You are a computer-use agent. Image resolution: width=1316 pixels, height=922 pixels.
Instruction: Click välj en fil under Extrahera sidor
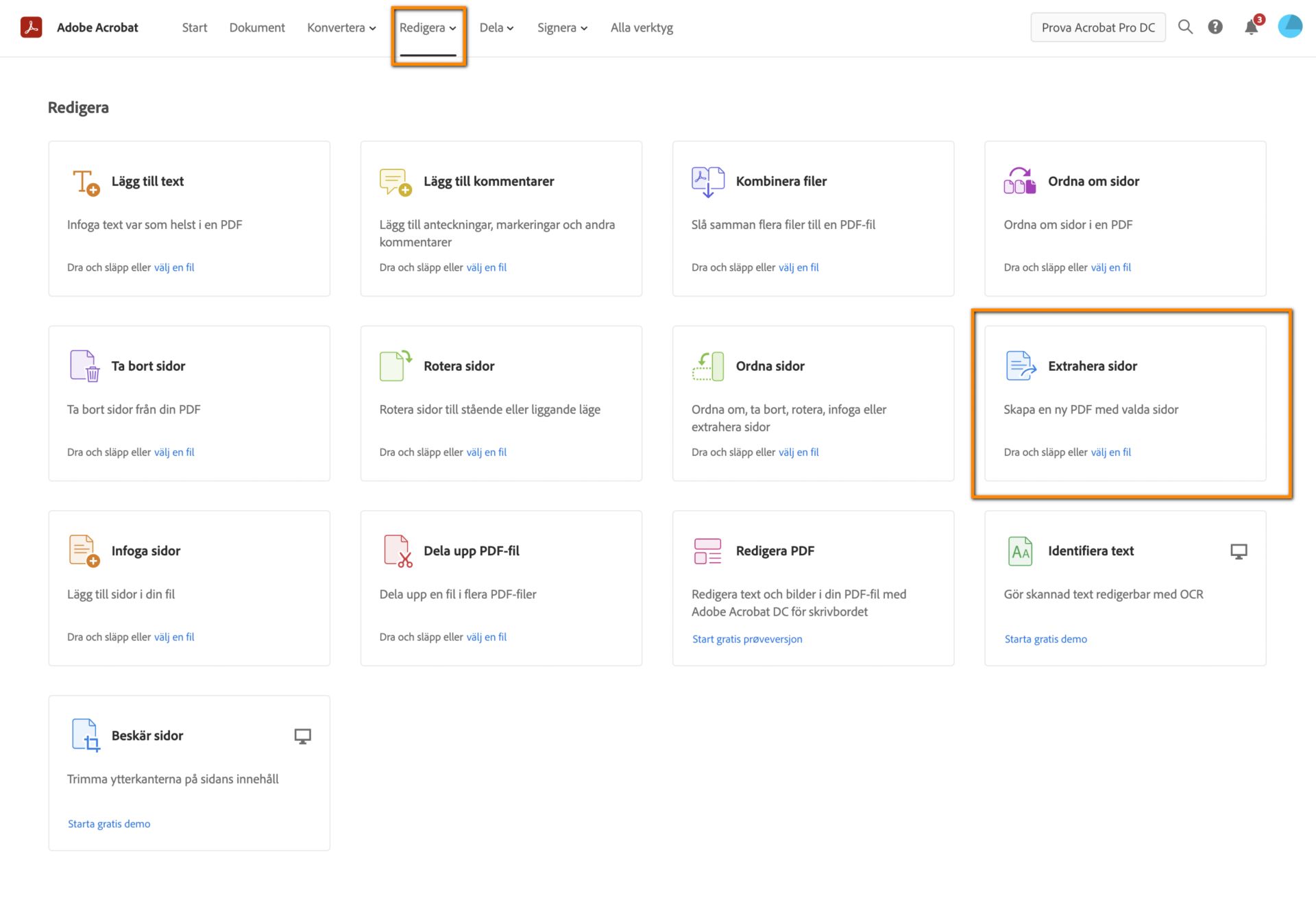point(1111,452)
